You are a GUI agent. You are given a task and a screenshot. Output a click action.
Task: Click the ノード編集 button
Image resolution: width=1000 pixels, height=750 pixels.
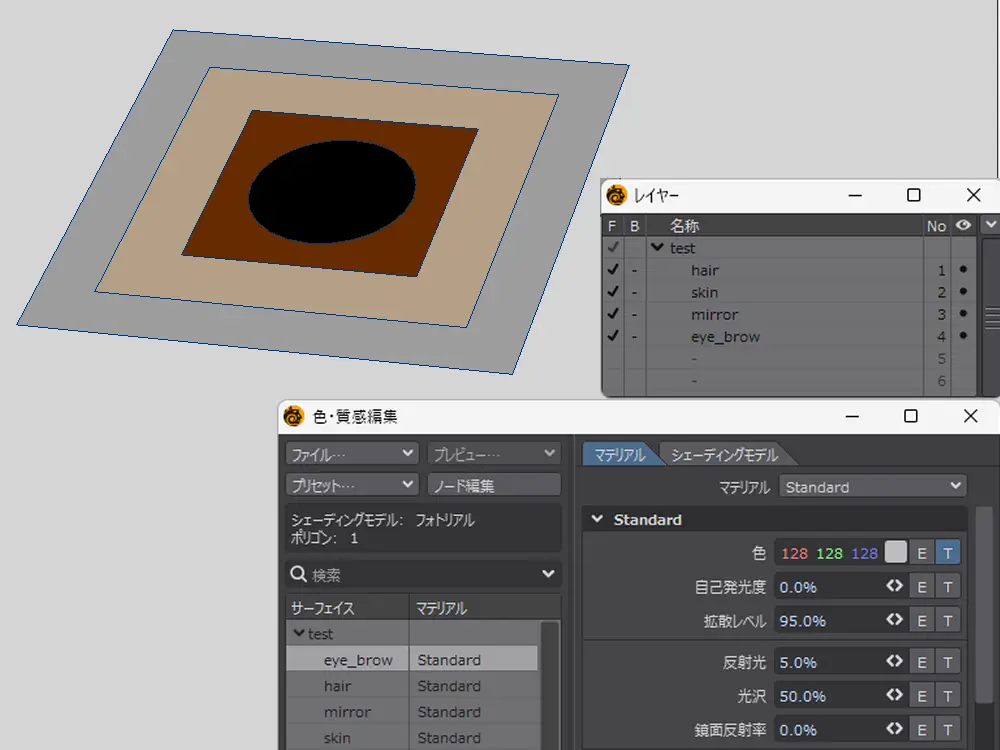[494, 485]
